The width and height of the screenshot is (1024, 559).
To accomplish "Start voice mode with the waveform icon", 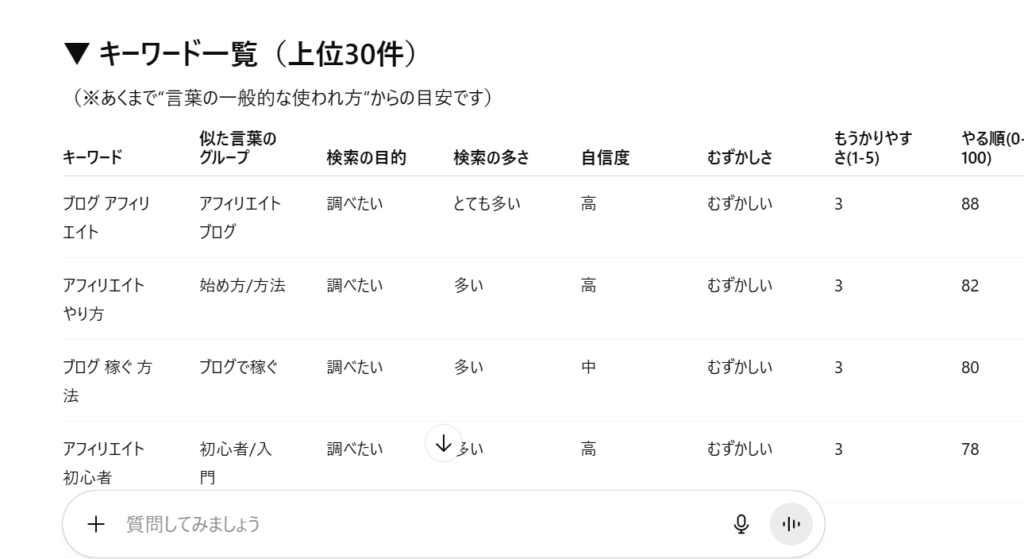I will pyautogui.click(x=791, y=524).
